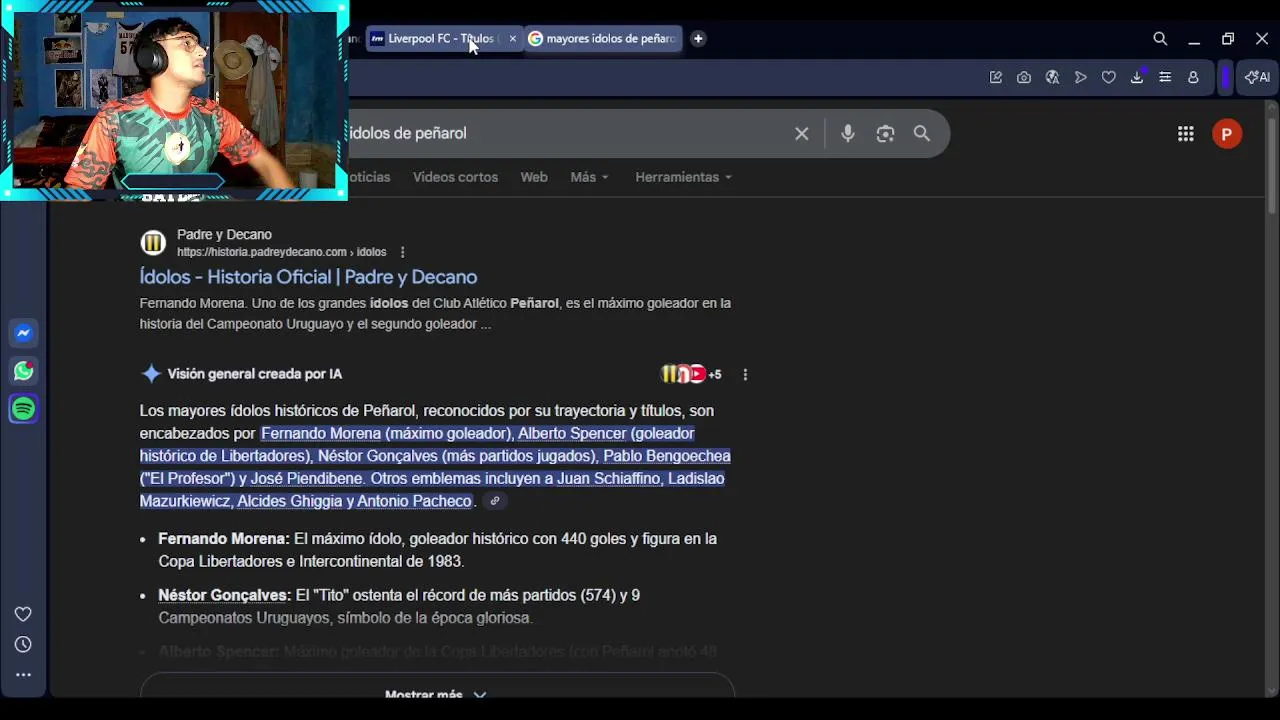Take a snapshot with camera icon

click(1024, 77)
